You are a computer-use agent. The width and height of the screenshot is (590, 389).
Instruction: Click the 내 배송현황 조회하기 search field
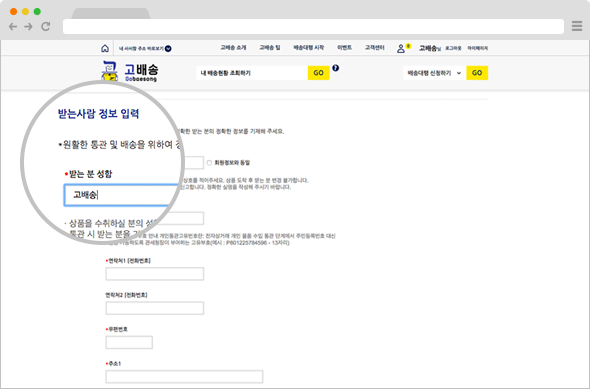(252, 73)
